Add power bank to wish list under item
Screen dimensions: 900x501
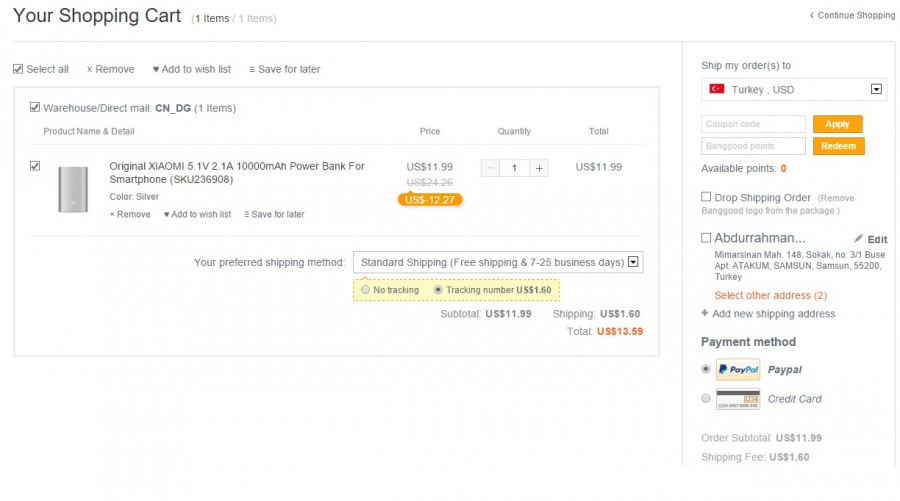point(197,214)
